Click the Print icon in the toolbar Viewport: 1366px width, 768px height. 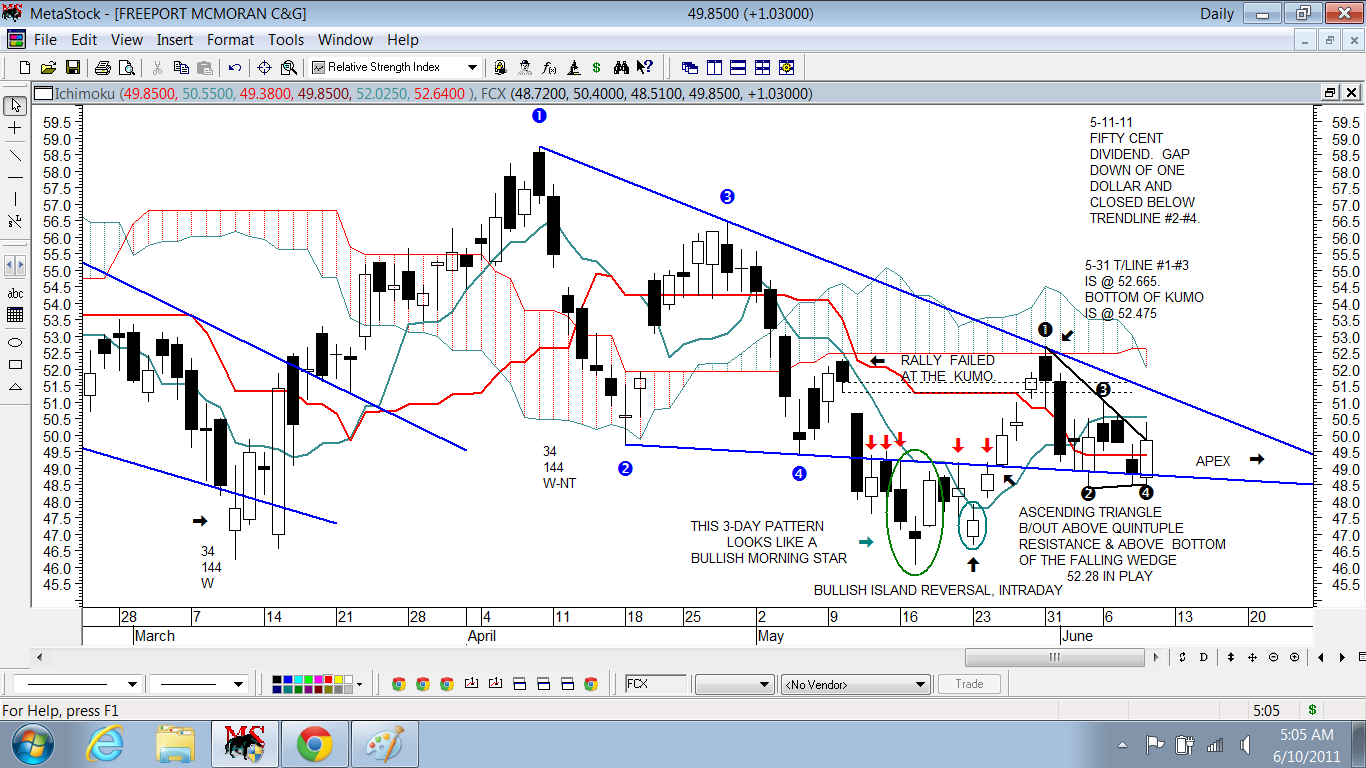pyautogui.click(x=104, y=67)
